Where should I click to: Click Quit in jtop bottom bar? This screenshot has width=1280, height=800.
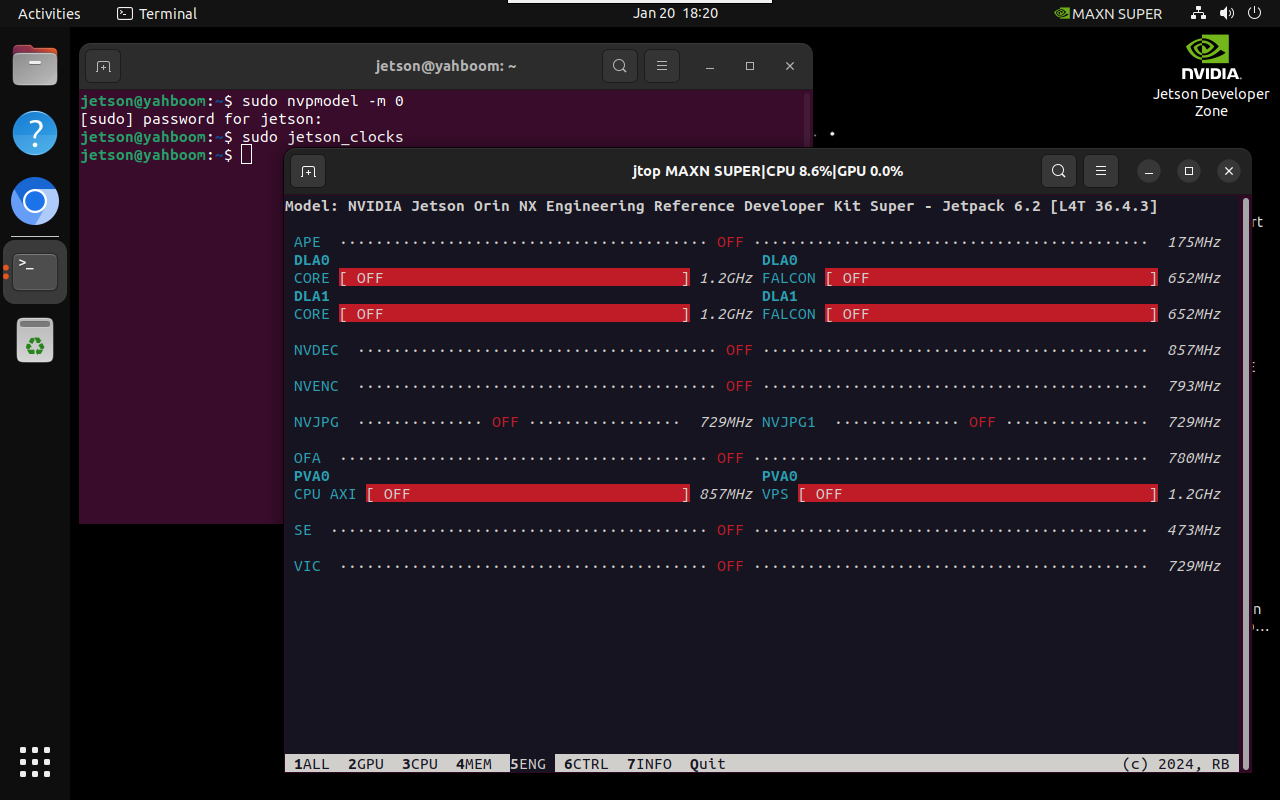click(x=707, y=764)
